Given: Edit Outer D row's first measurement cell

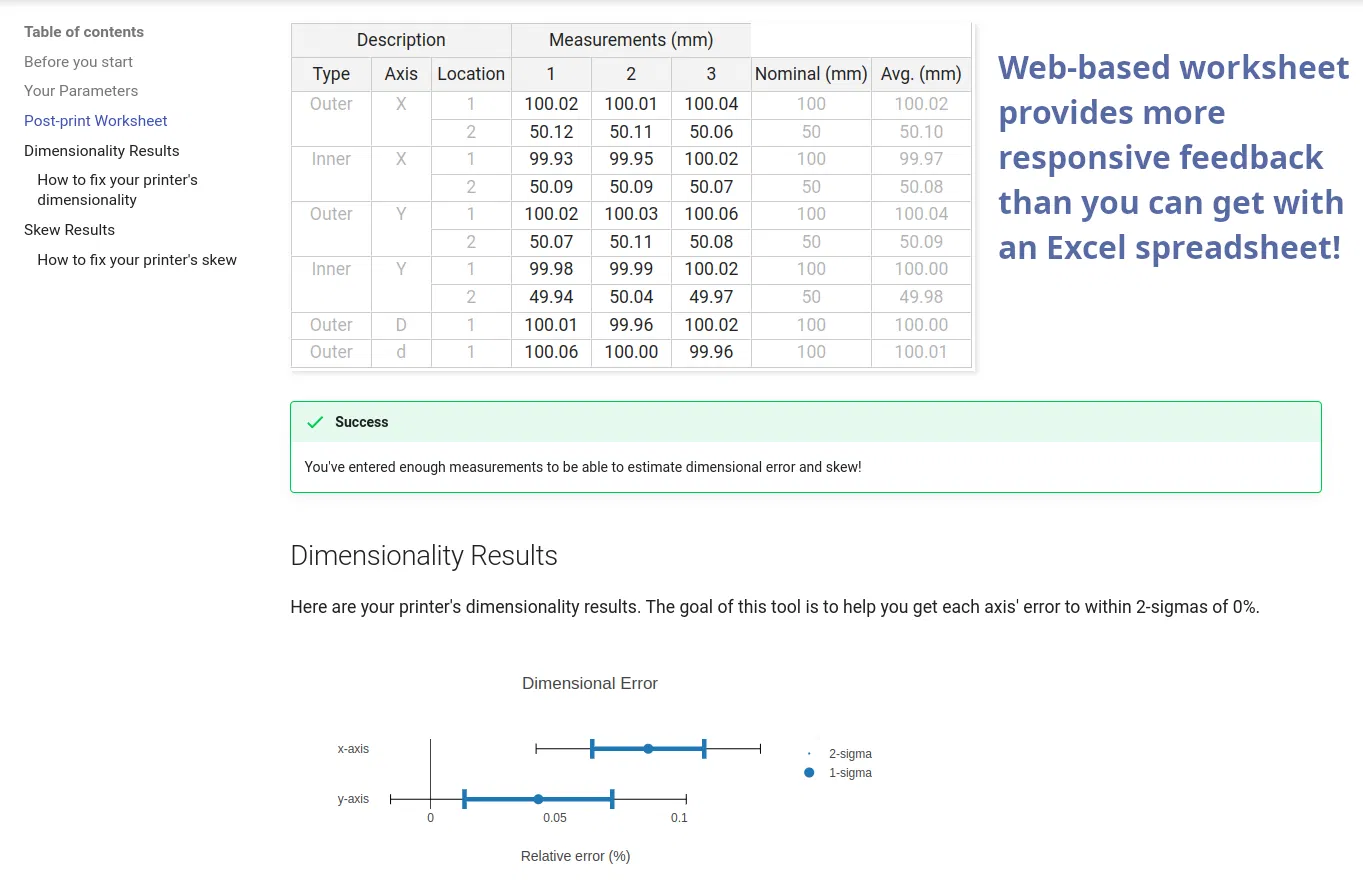Looking at the screenshot, I should click(x=551, y=325).
